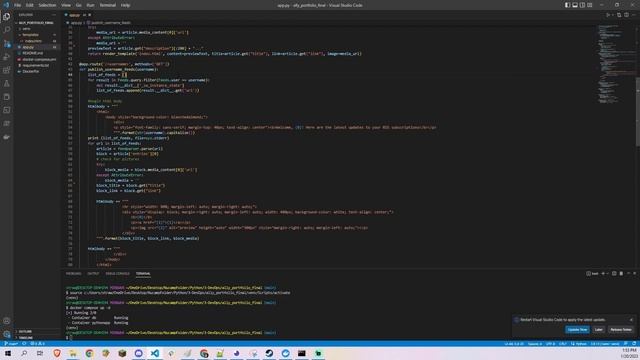This screenshot has width=640, height=360.
Task: Collapse the templates folder
Action: [30, 35]
